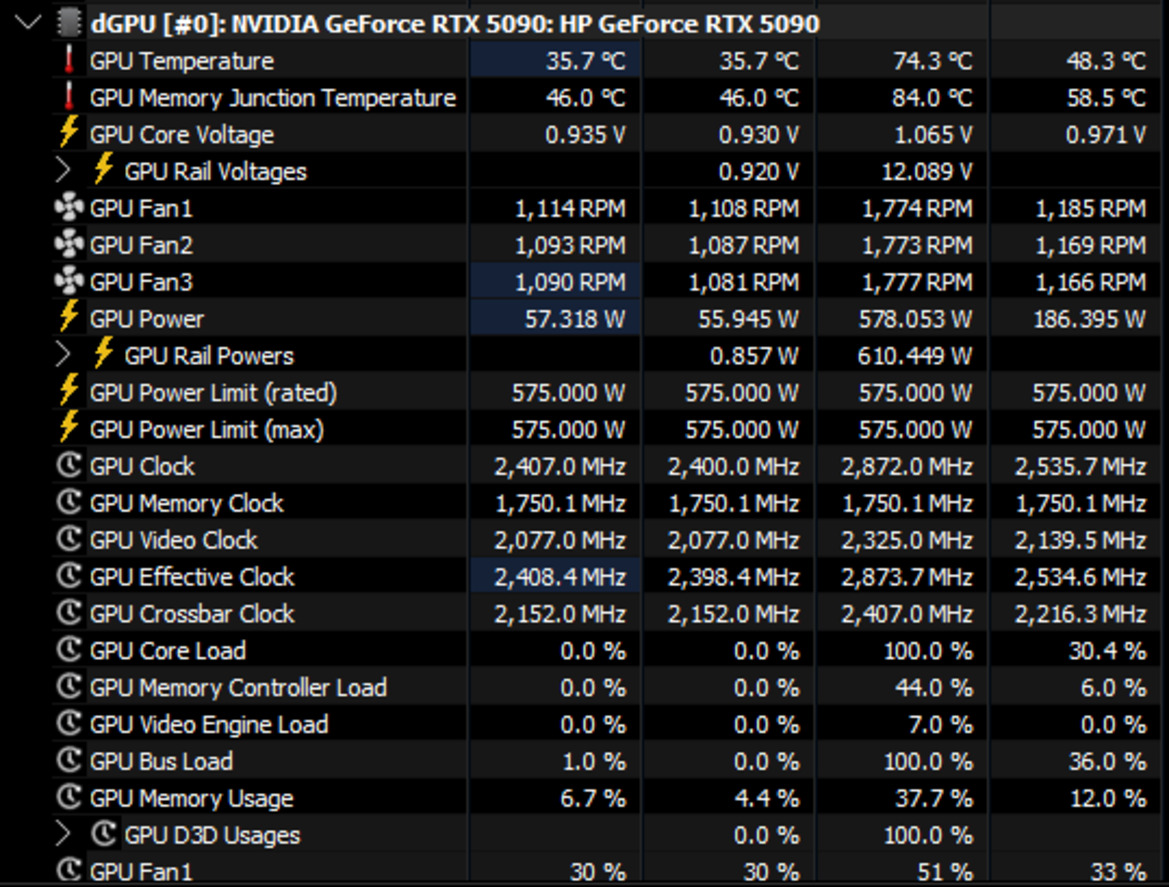Select the GPU Fan2 label
This screenshot has height=887, width=1169.
(142, 245)
